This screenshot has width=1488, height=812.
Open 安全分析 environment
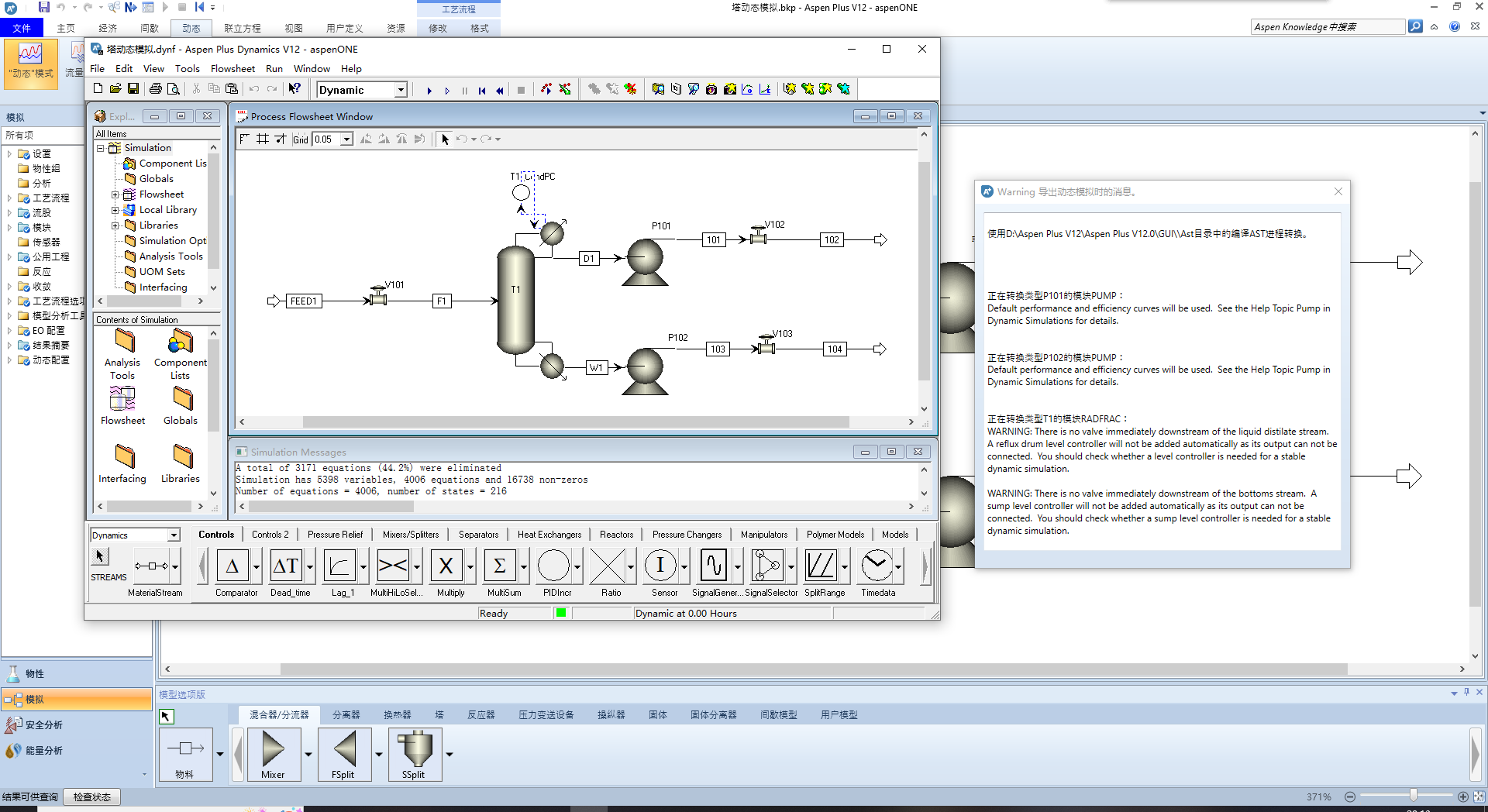click(x=77, y=724)
